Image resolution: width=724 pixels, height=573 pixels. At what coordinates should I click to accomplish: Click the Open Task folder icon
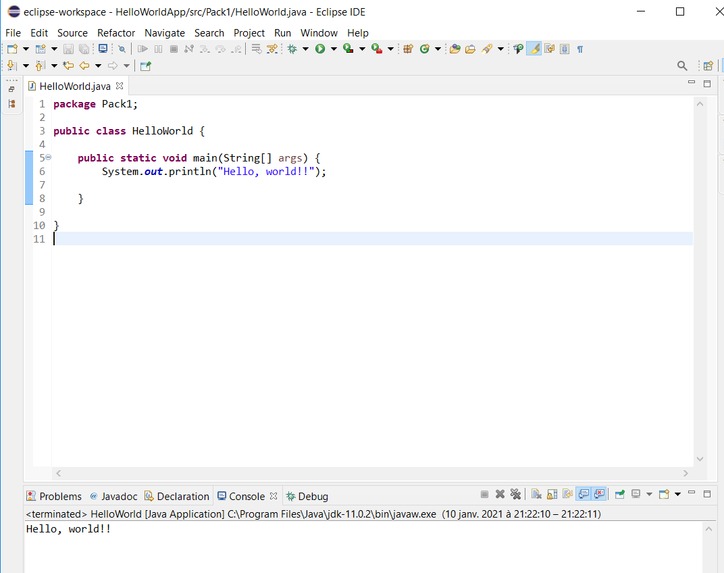pos(470,49)
